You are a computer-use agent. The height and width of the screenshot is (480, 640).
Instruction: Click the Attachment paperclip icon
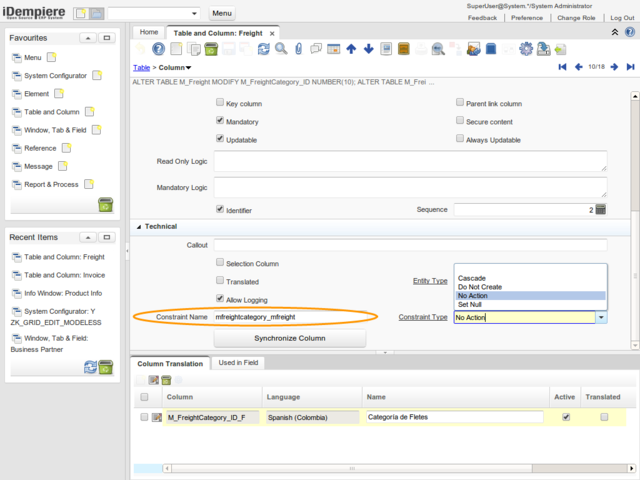(298, 48)
